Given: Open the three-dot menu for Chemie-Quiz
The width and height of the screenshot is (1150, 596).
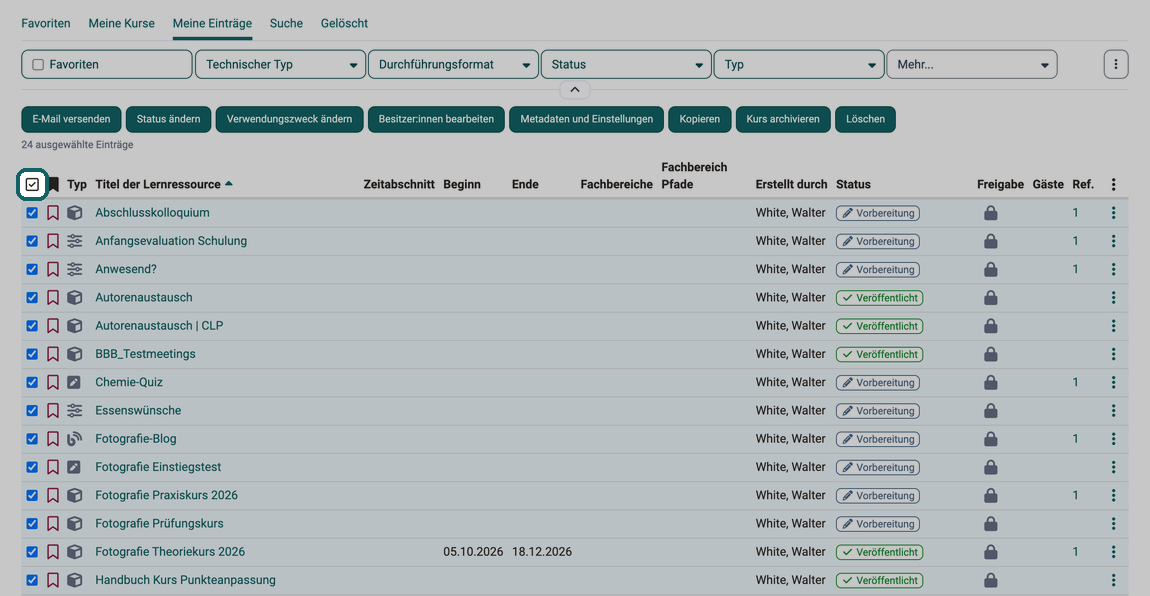Looking at the screenshot, I should click(1113, 383).
